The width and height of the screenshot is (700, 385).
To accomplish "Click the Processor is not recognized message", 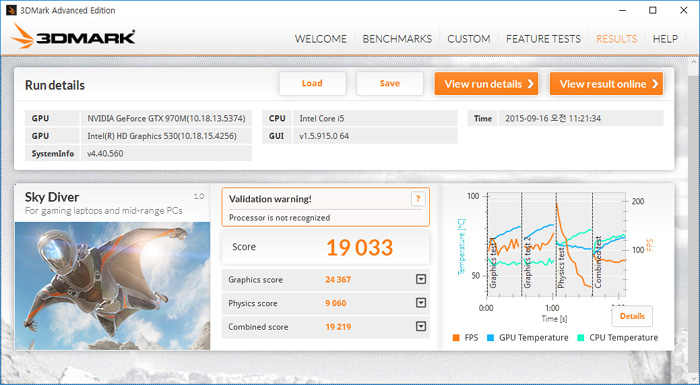I will coord(279,218).
